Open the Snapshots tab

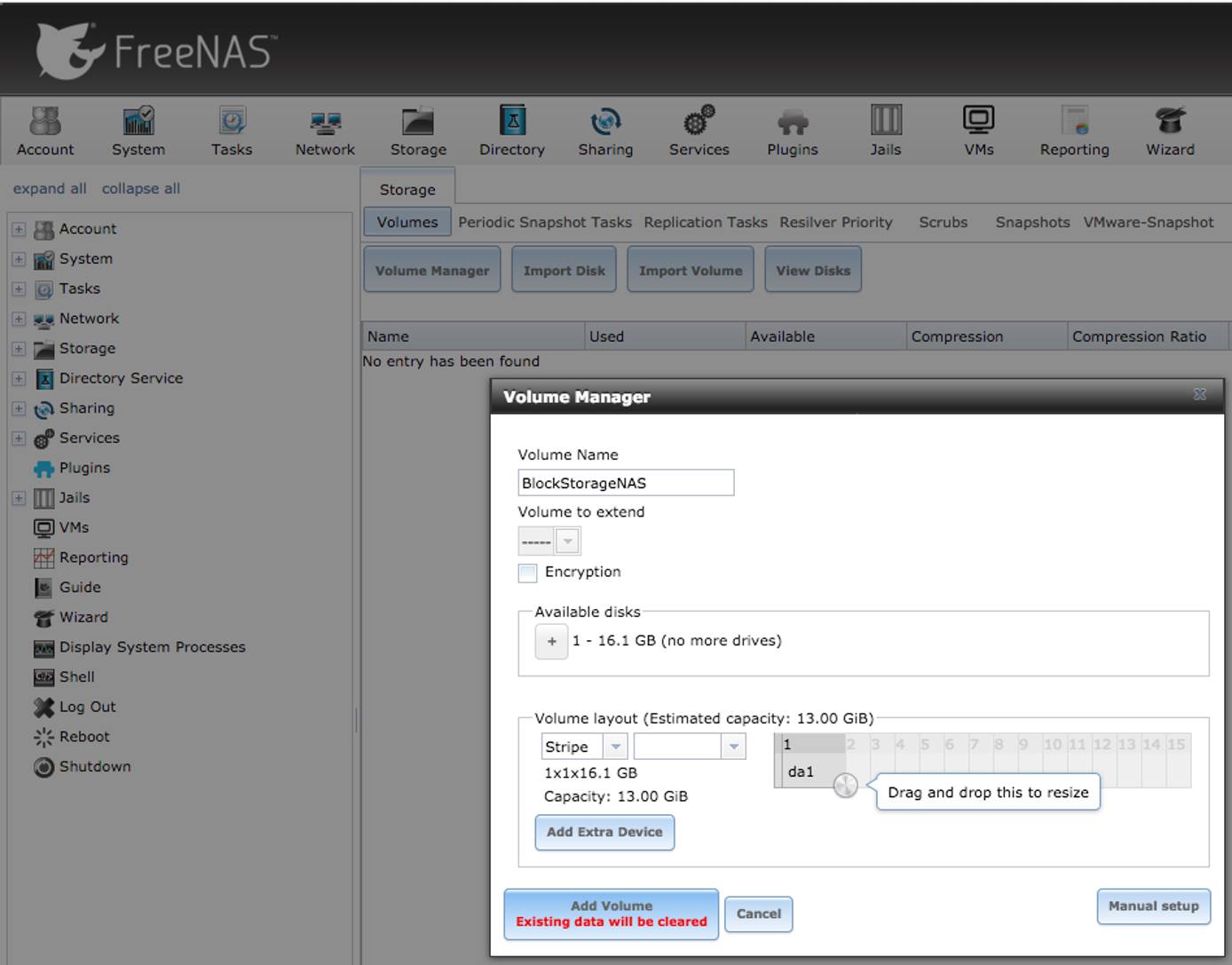coord(1032,222)
